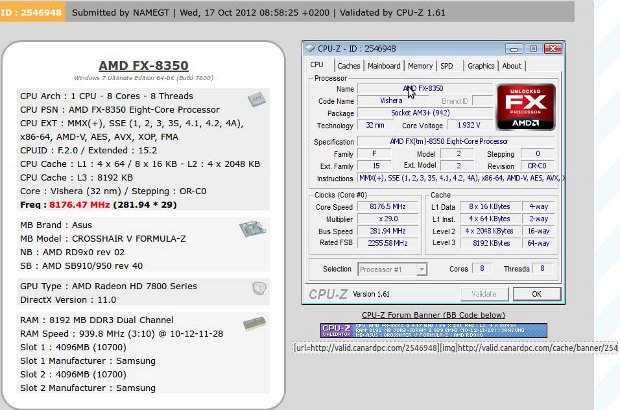Click the GPU Type AMD Radeon HD 7800 line

point(109,286)
